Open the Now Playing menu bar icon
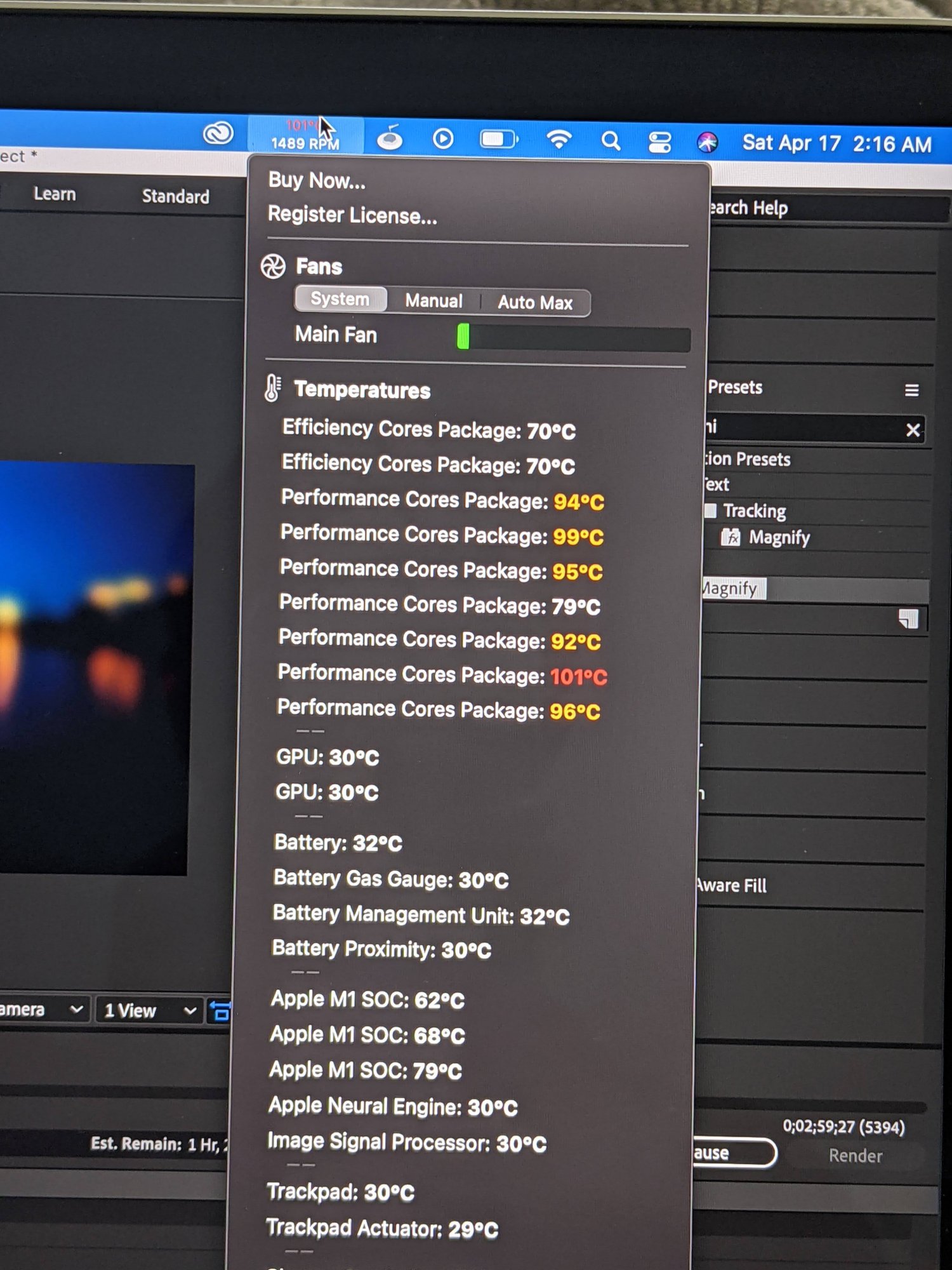Viewport: 952px width, 1270px height. tap(443, 138)
